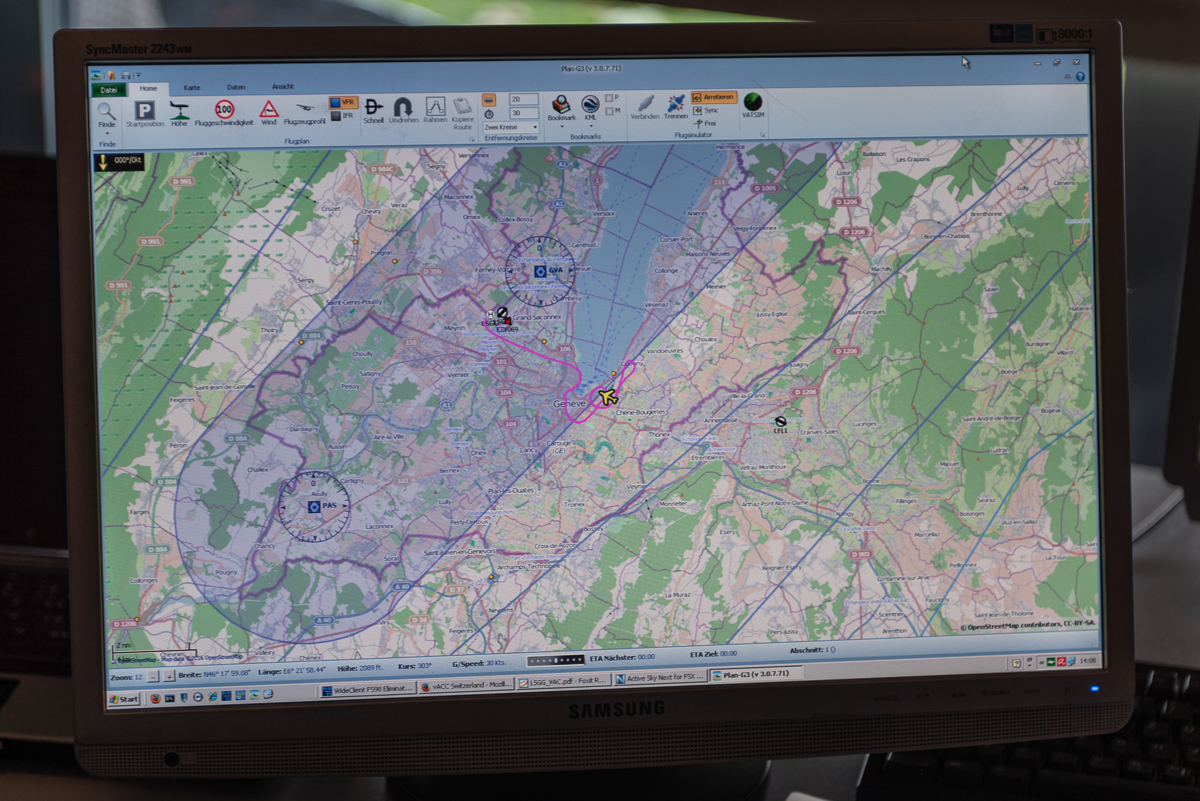Click the second range circle value 30
The image size is (1200, 801).
pyautogui.click(x=523, y=113)
